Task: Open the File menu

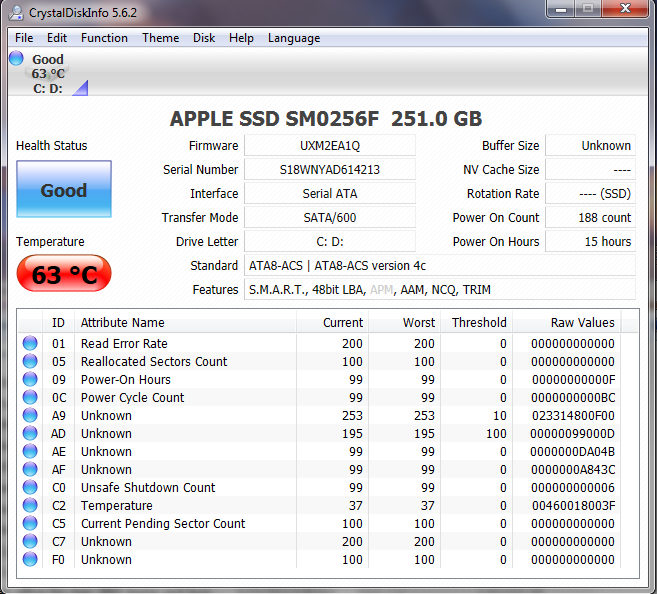Action: (24, 38)
